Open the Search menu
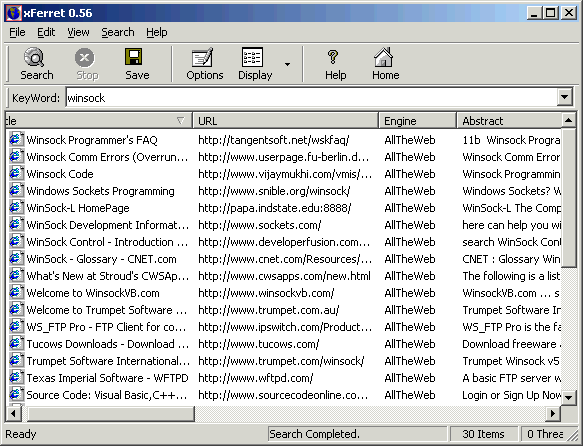 (117, 32)
